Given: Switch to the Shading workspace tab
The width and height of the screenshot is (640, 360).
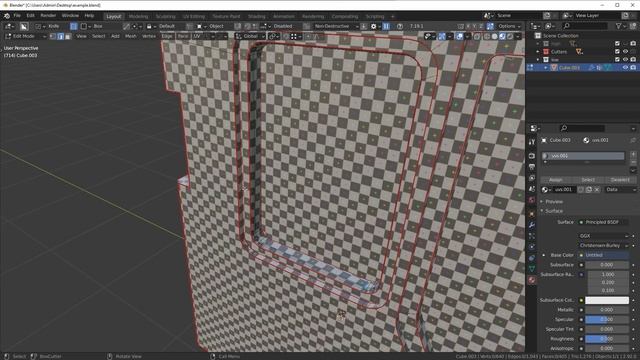Looking at the screenshot, I should [257, 16].
